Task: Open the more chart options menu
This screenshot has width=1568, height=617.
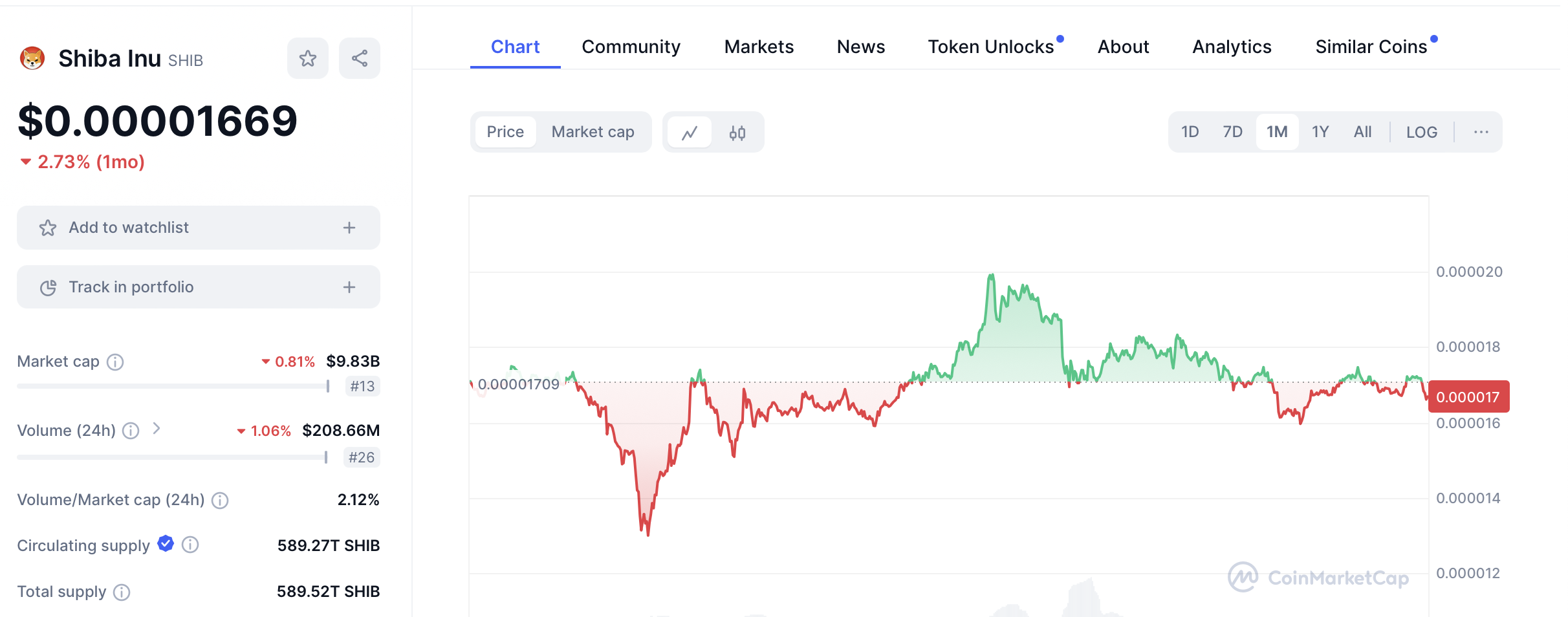Action: point(1481,132)
